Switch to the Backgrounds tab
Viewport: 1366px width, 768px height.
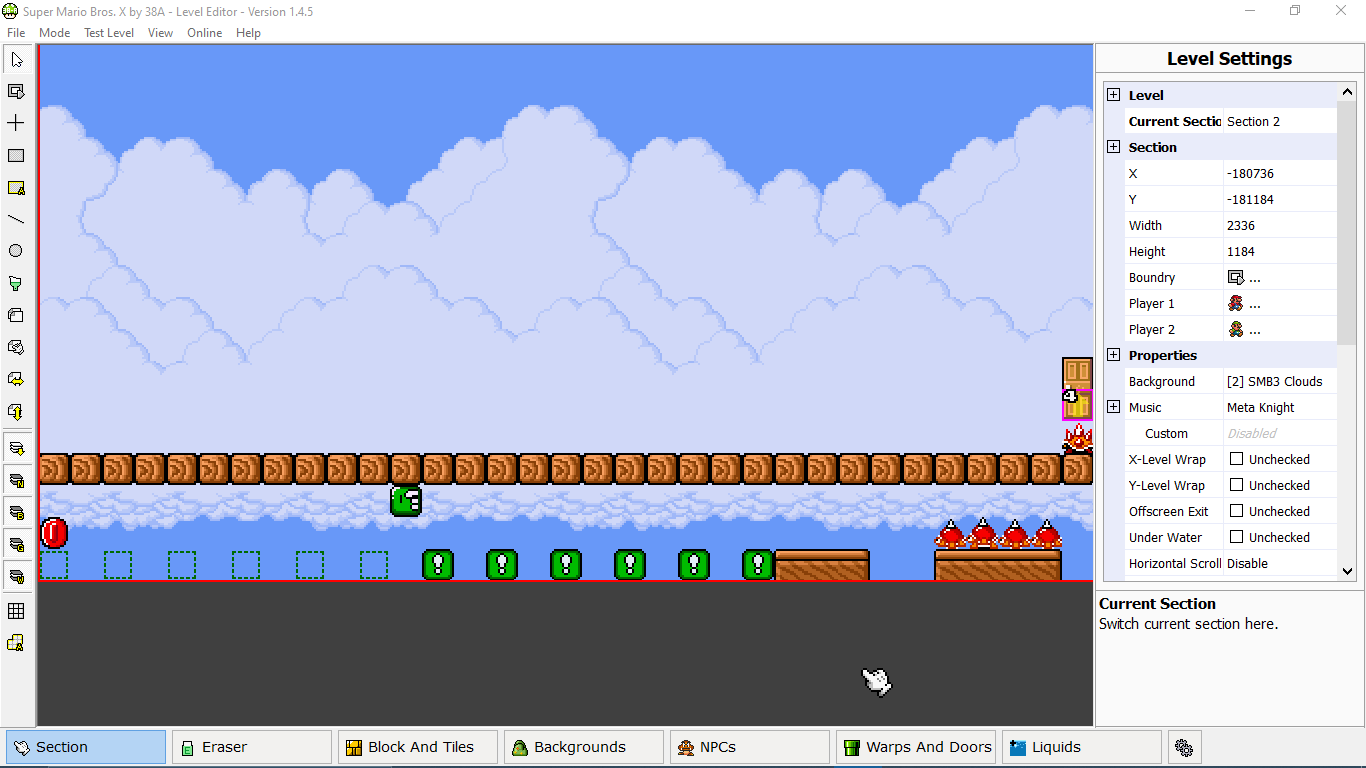pos(584,747)
